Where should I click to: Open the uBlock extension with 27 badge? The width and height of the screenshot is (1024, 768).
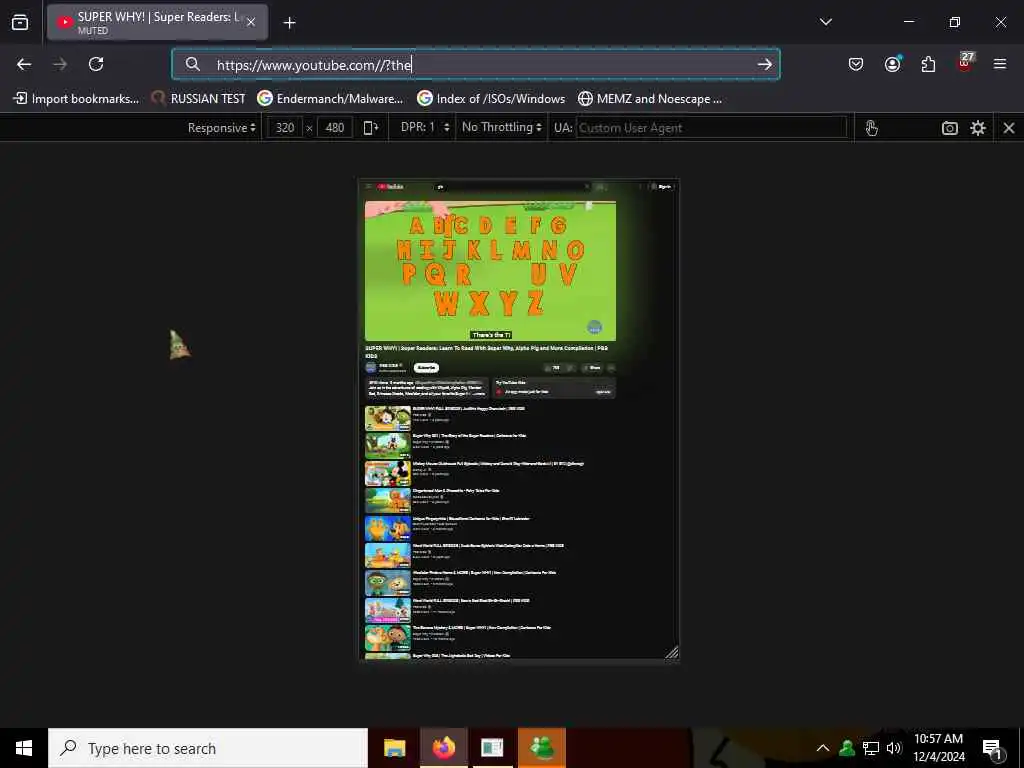[965, 63]
